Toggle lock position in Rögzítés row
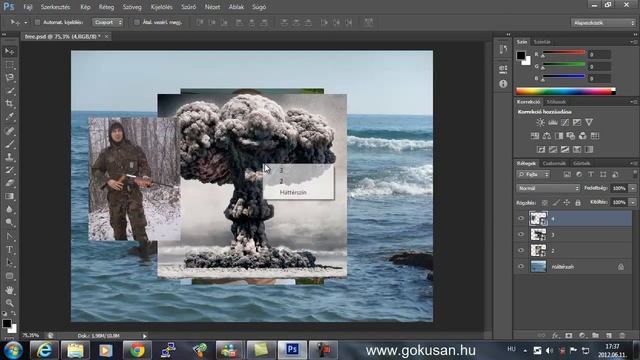The height and width of the screenshot is (360, 640). point(567,202)
